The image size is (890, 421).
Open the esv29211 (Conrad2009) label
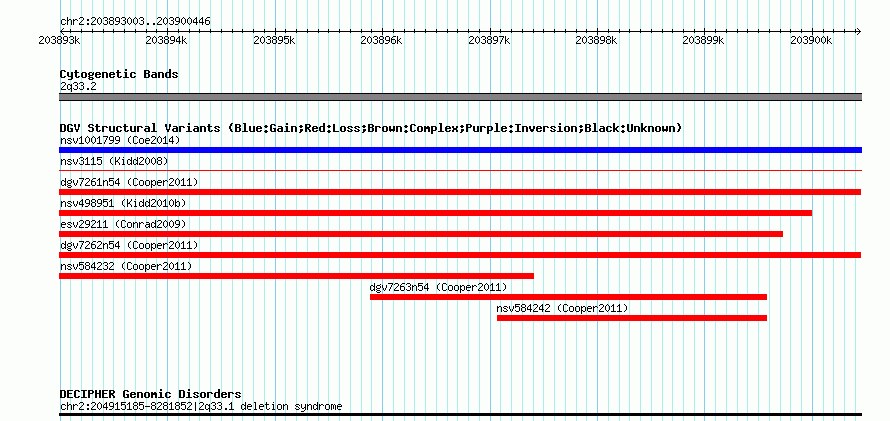[x=123, y=224]
